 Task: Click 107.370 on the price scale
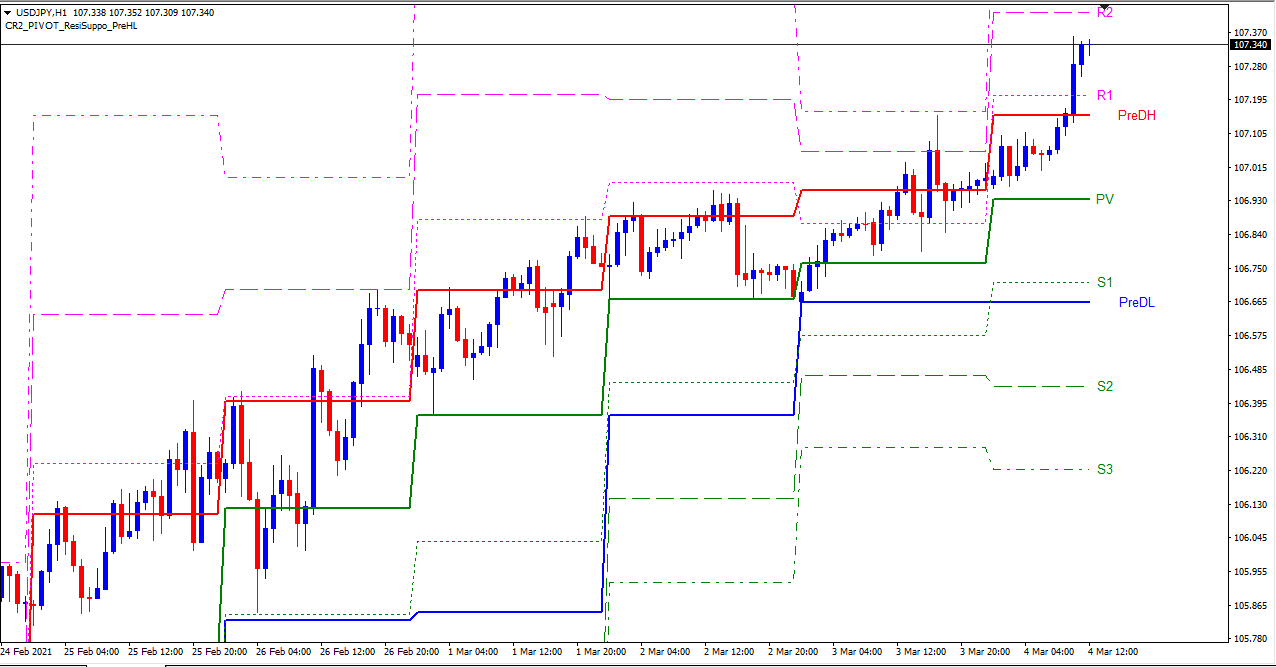pos(1251,32)
